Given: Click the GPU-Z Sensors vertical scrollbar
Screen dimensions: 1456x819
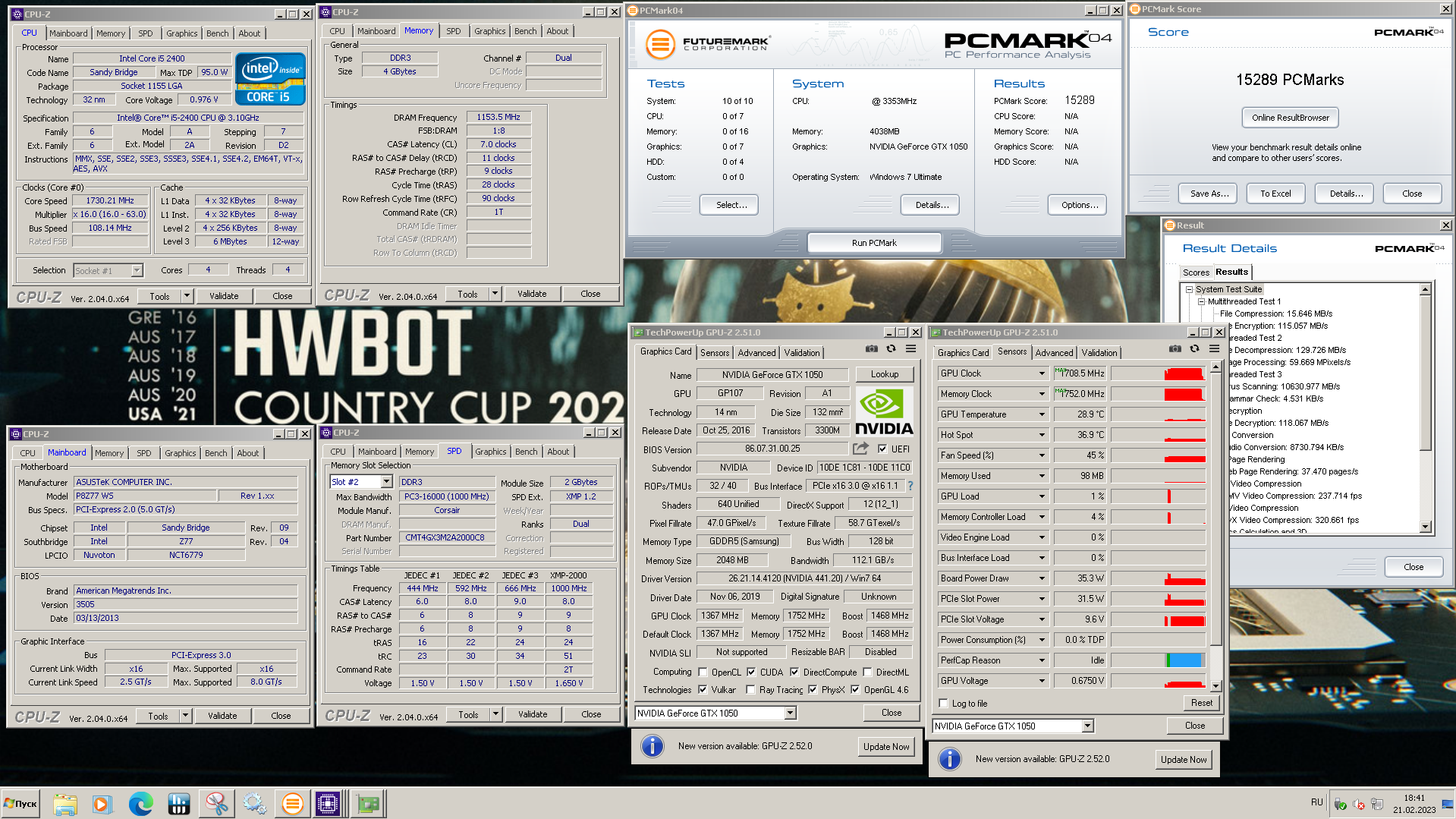Looking at the screenshot, I should point(1215,527).
